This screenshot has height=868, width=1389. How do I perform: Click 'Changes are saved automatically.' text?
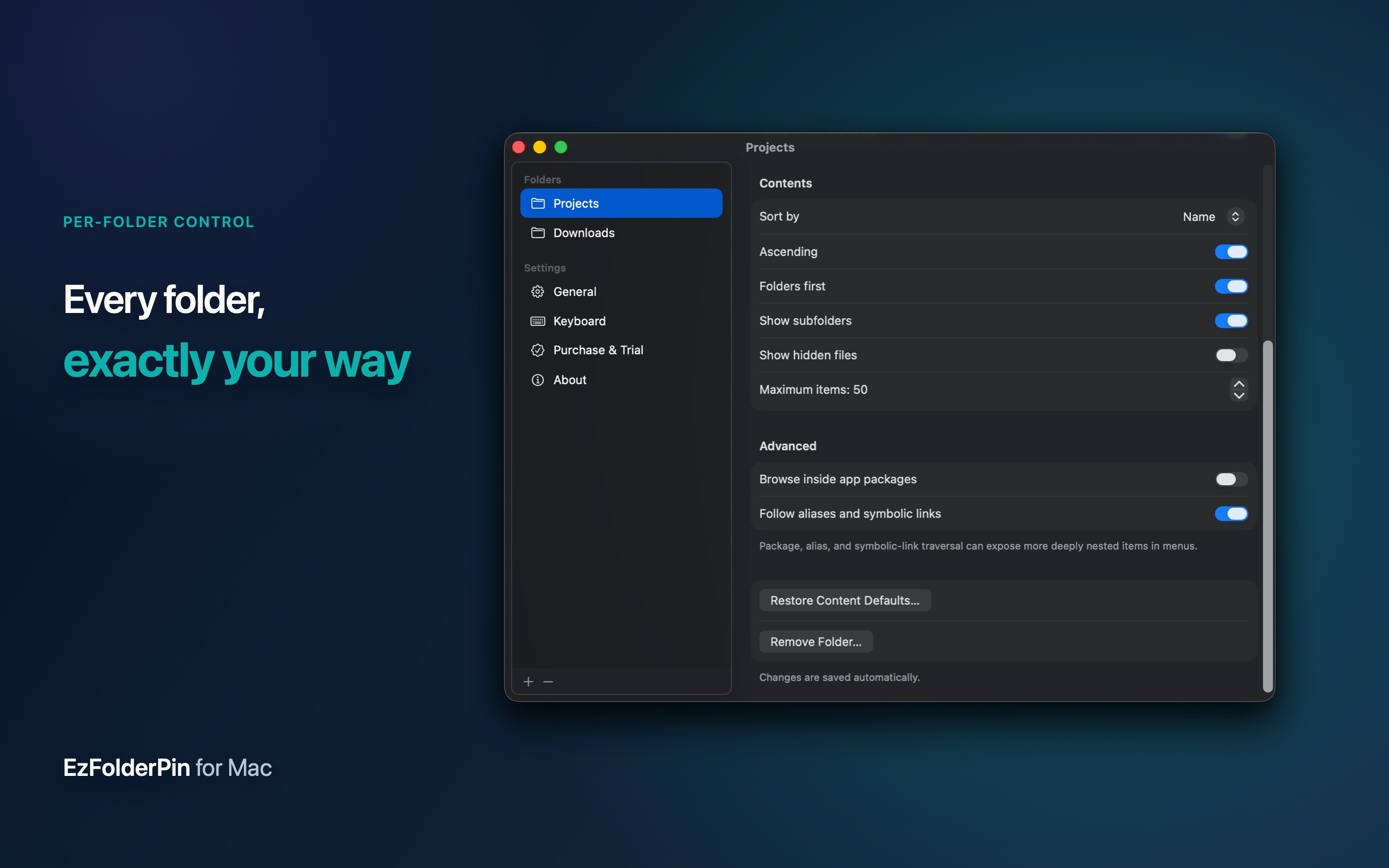(x=839, y=678)
